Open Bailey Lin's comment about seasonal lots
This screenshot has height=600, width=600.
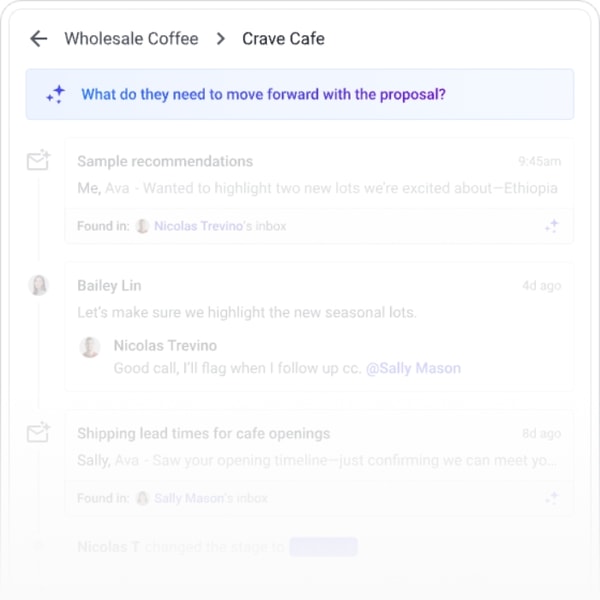[246, 312]
